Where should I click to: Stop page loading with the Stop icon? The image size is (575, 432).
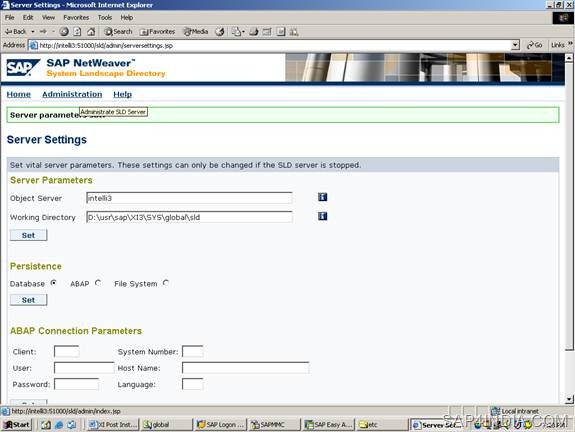pos(64,32)
